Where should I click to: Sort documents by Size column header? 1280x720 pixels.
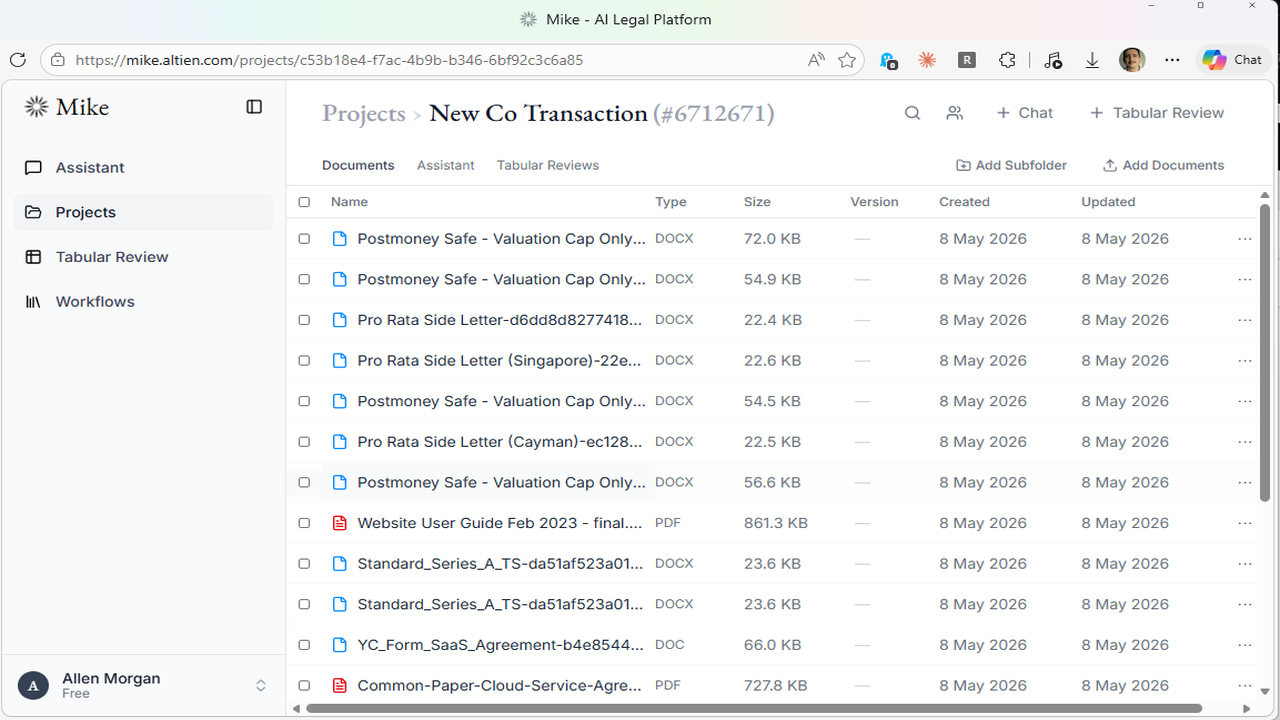(757, 202)
